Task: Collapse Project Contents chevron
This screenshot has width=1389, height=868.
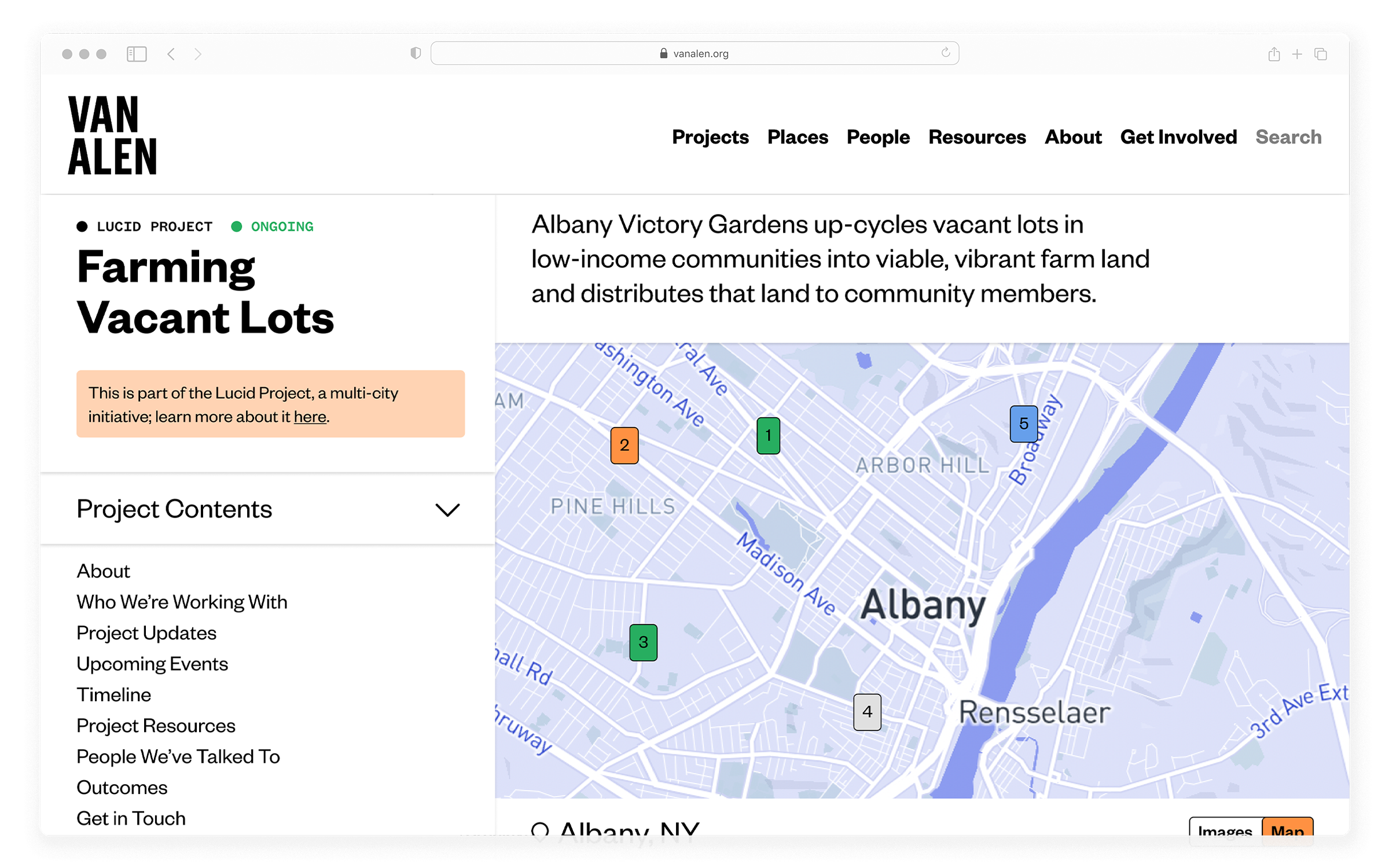Action: point(447,510)
